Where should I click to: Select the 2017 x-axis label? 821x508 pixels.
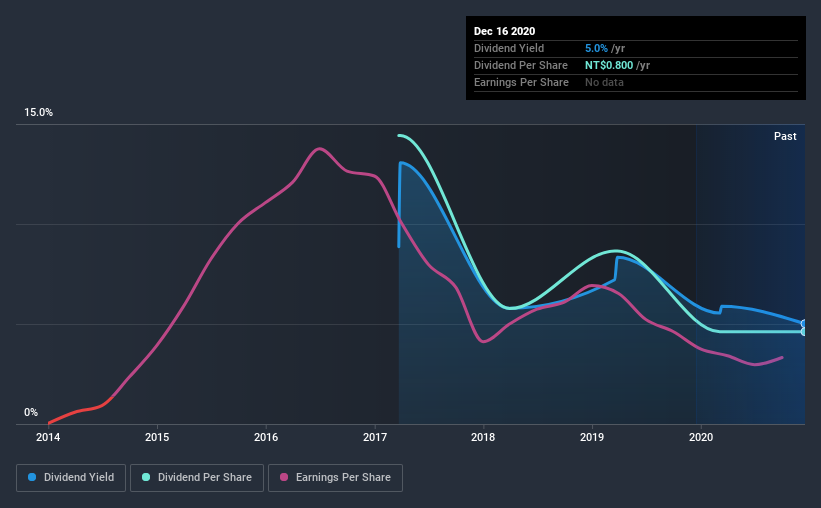tap(375, 437)
